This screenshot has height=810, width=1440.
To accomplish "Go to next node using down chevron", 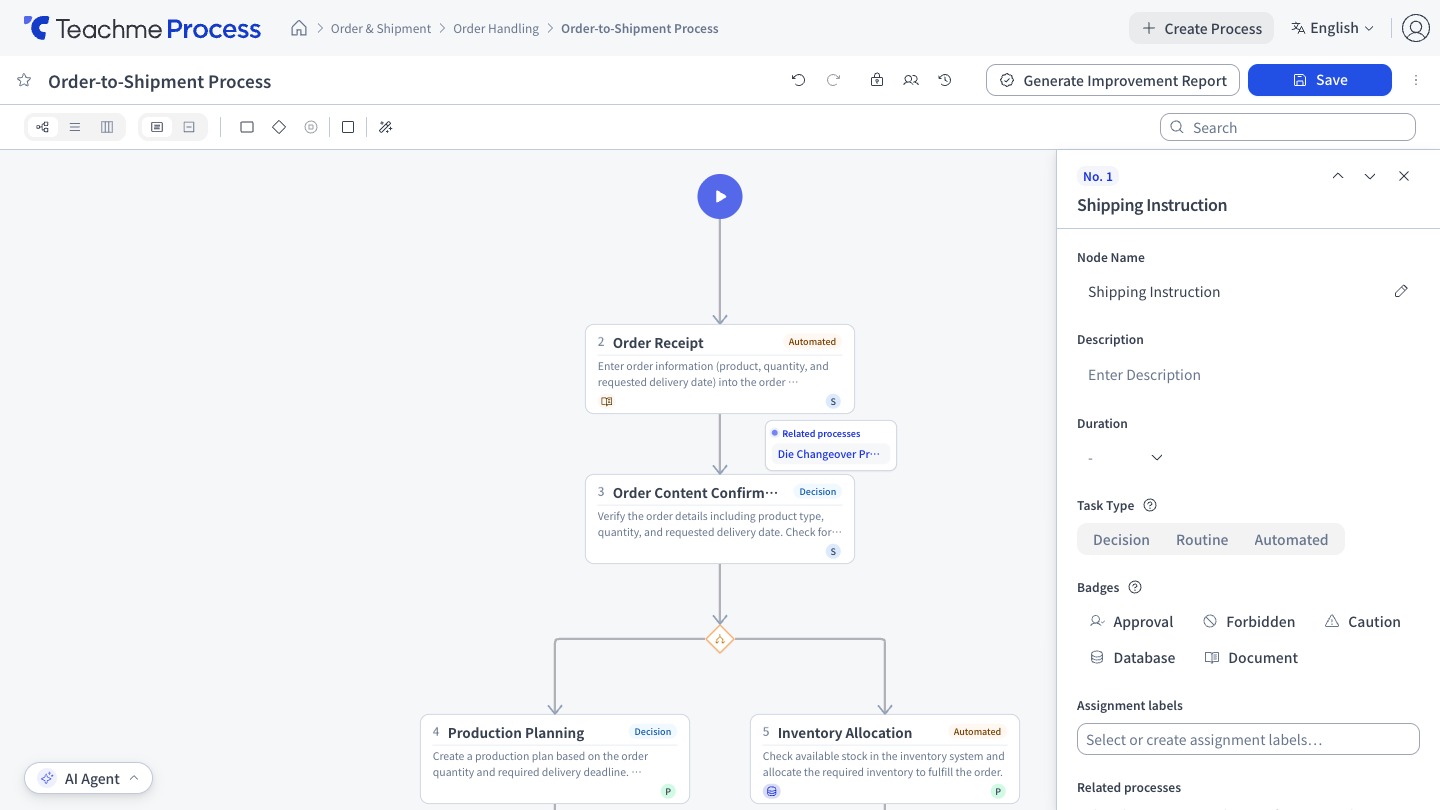I will coord(1370,176).
